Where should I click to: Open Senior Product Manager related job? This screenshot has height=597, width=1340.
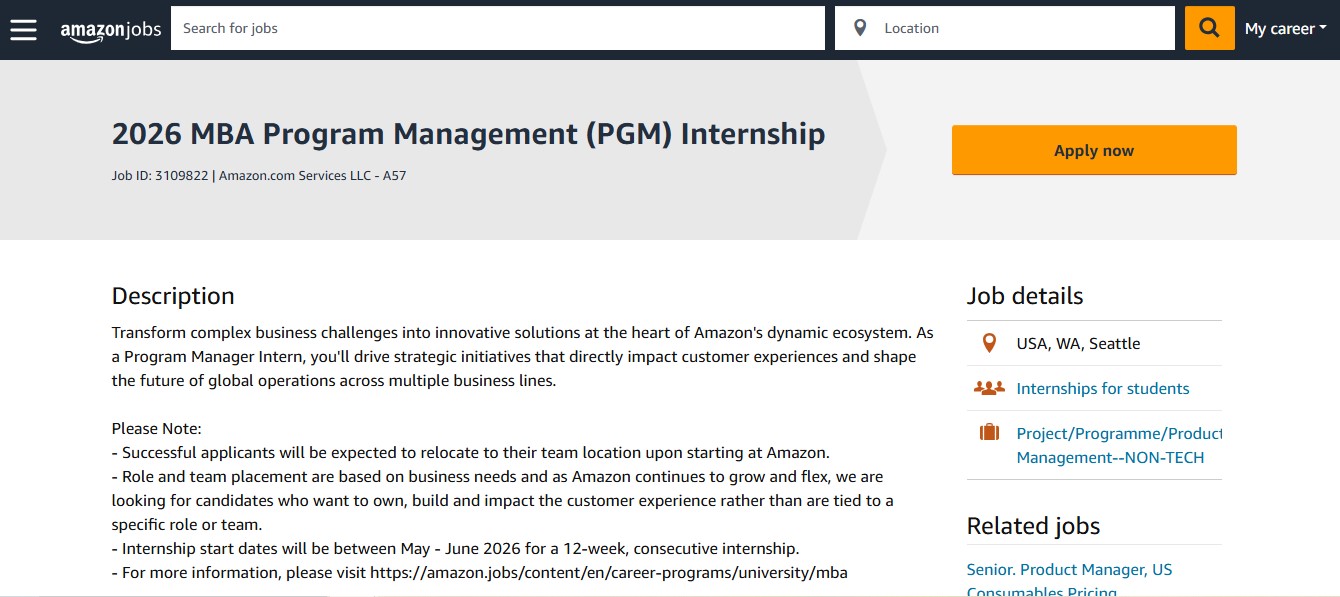(x=1068, y=570)
